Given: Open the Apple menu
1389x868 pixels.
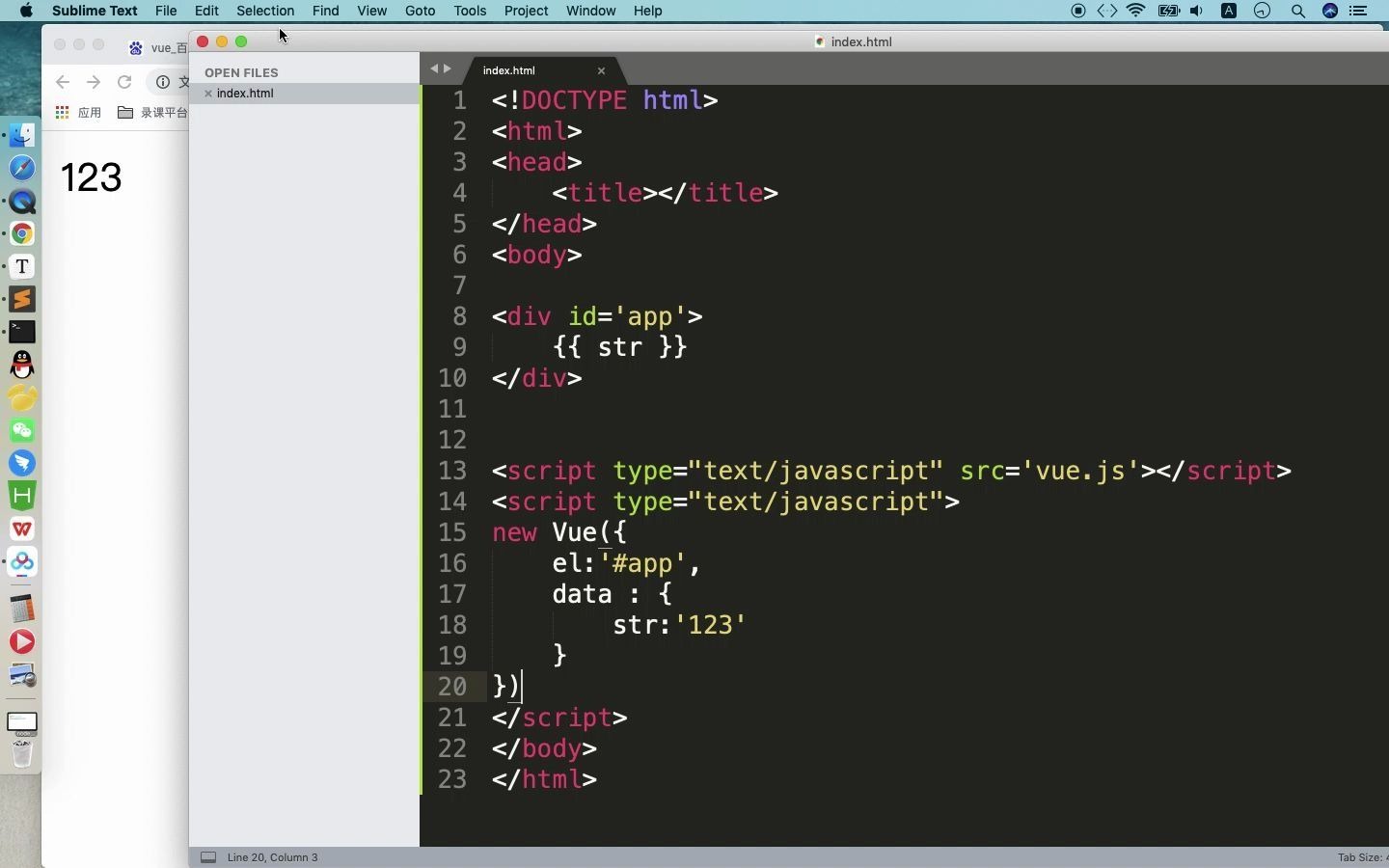Looking at the screenshot, I should pos(26,11).
